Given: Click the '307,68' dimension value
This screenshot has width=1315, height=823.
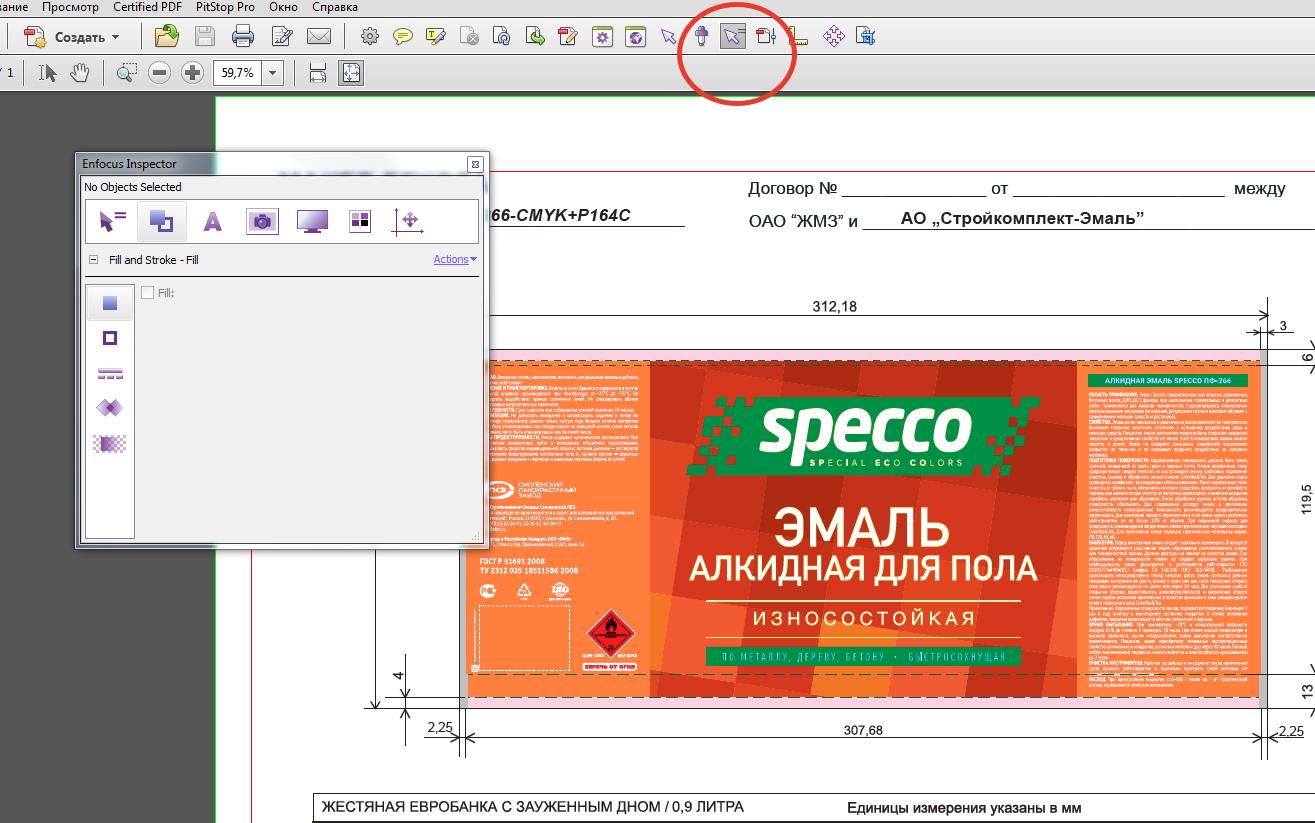Looking at the screenshot, I should [x=863, y=730].
